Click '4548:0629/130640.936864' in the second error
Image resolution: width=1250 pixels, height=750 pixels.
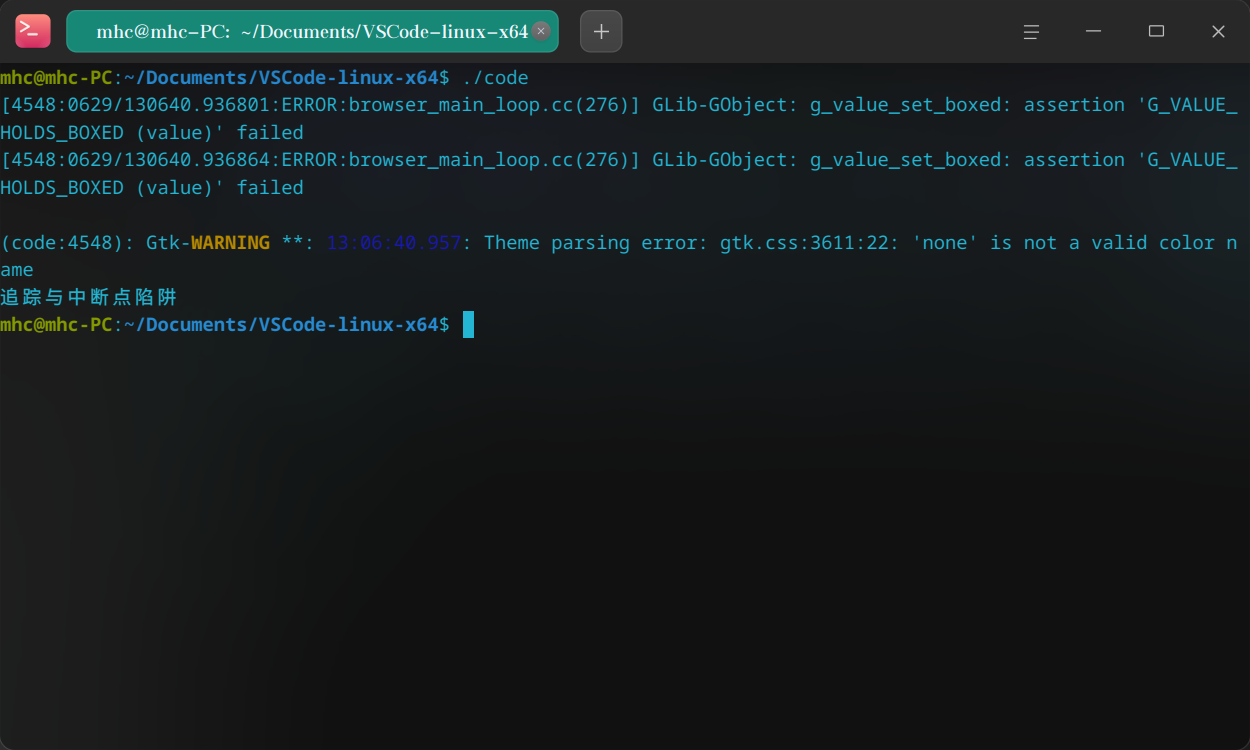point(141,160)
